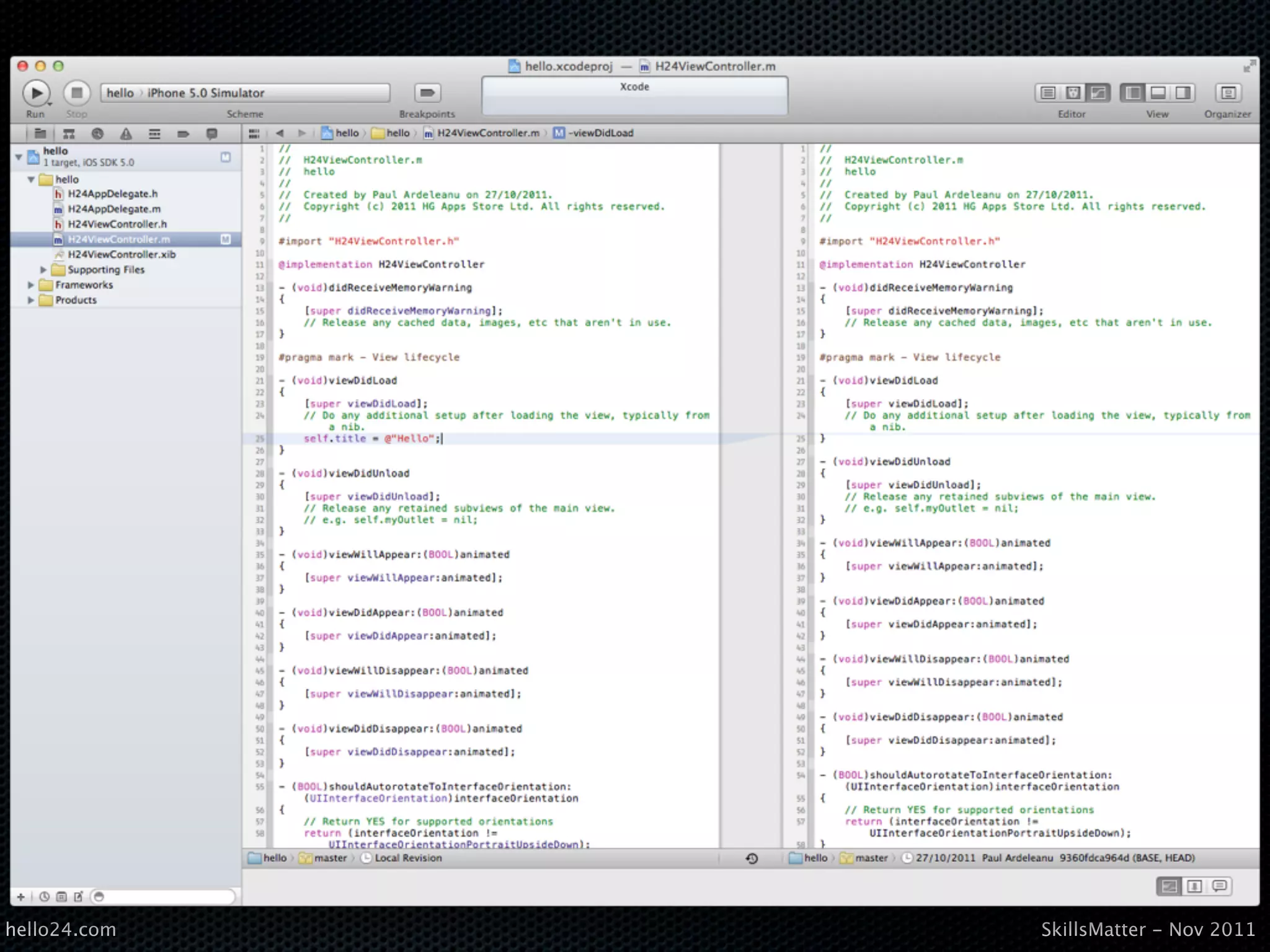Toggle Breakpoints in the toolbar
Screen dimensions: 1270x952
tap(427, 94)
